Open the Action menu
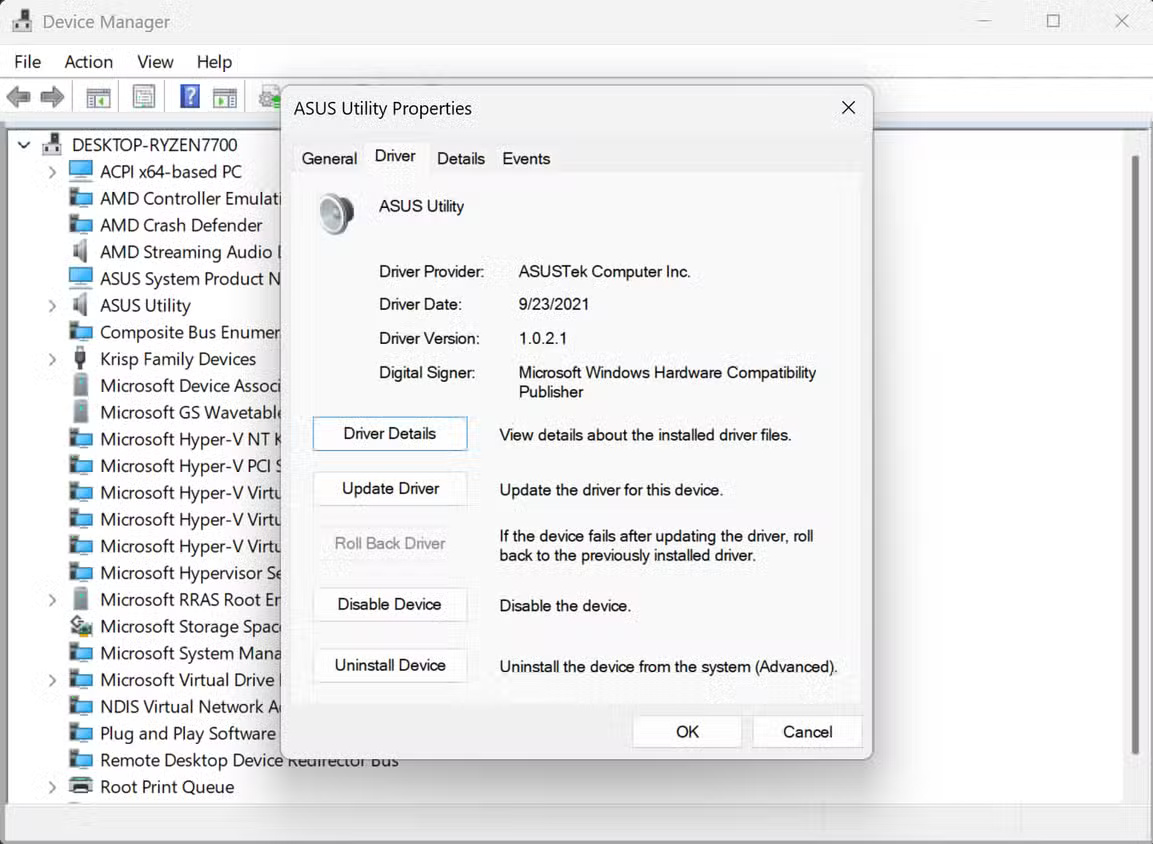Image resolution: width=1153 pixels, height=844 pixels. coord(88,61)
